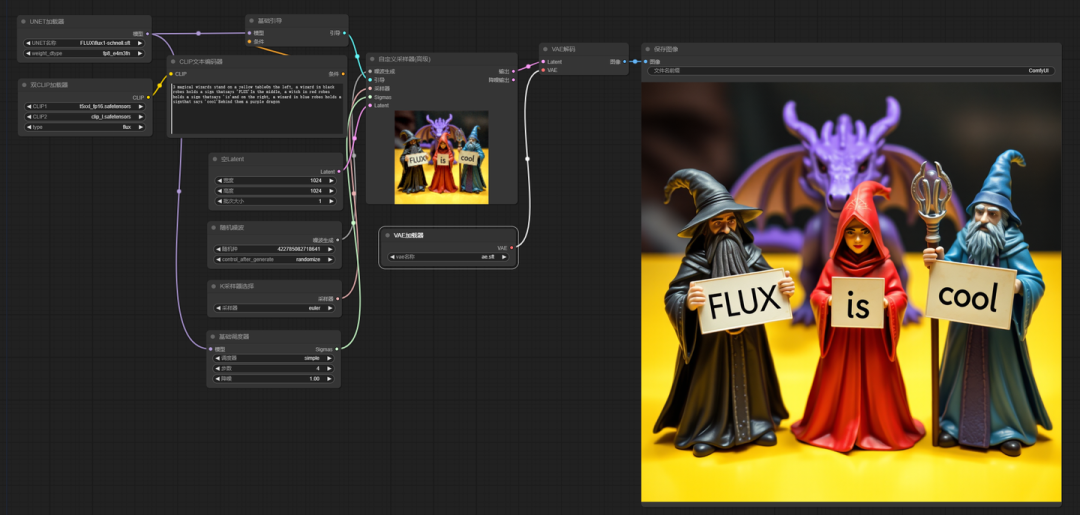Open the UNET名称 model dropdown
This screenshot has height=515, width=1080.
[x=85, y=43]
